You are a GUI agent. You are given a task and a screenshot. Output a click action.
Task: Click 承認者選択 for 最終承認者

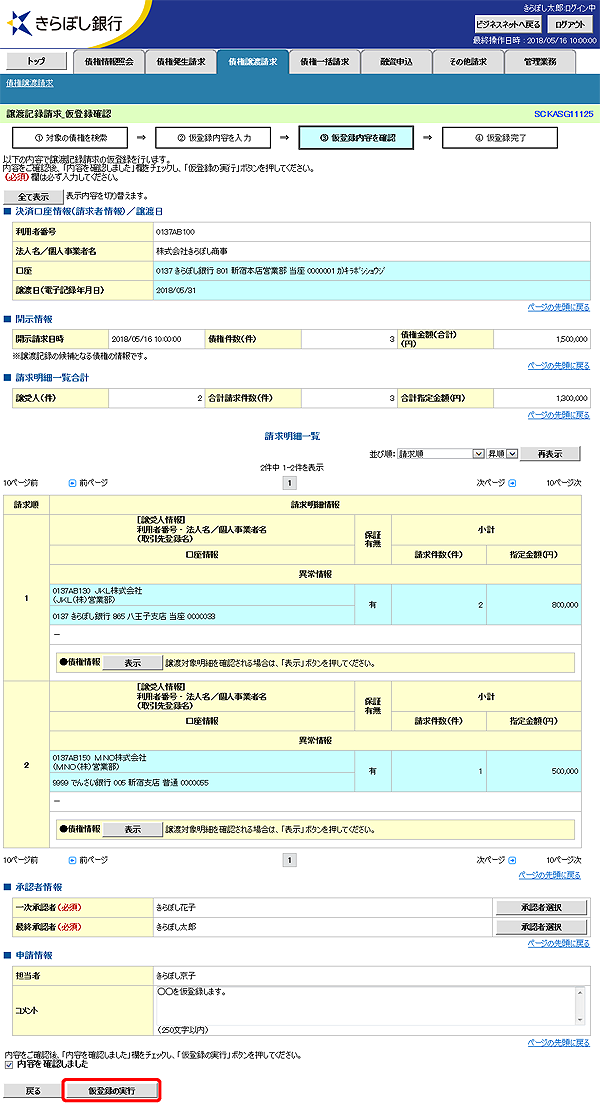(541, 926)
